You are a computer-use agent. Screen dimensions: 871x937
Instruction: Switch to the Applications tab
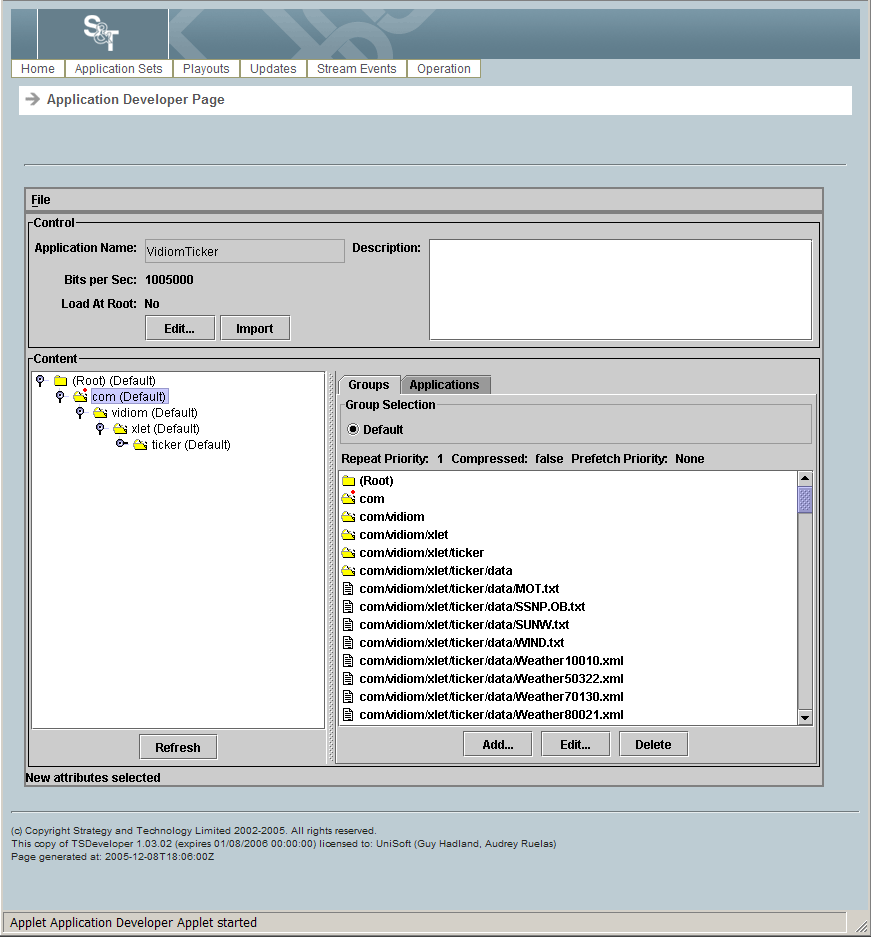click(444, 385)
